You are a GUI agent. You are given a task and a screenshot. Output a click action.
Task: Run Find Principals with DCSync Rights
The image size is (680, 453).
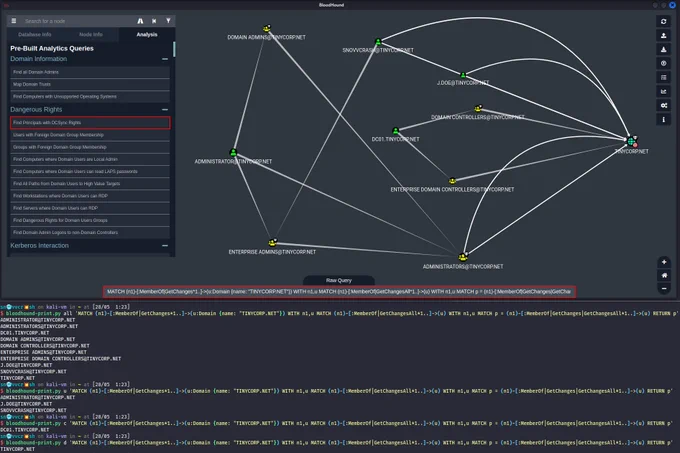tap(90, 123)
